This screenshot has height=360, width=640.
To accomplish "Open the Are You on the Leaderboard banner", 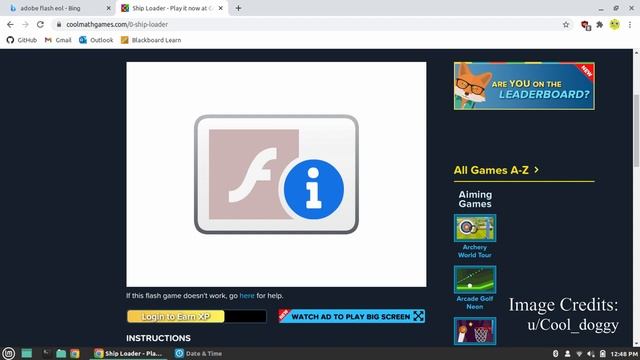I will pyautogui.click(x=524, y=86).
